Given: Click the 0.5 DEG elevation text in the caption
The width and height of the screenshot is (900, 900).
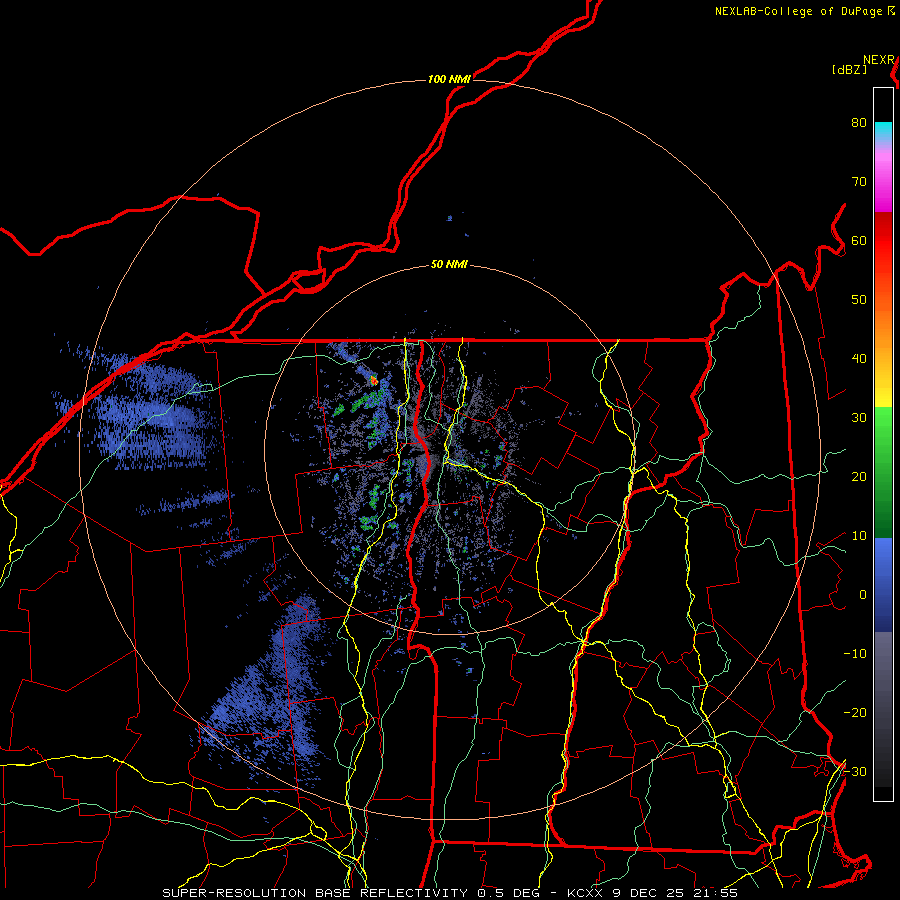Looking at the screenshot, I should coord(508,893).
